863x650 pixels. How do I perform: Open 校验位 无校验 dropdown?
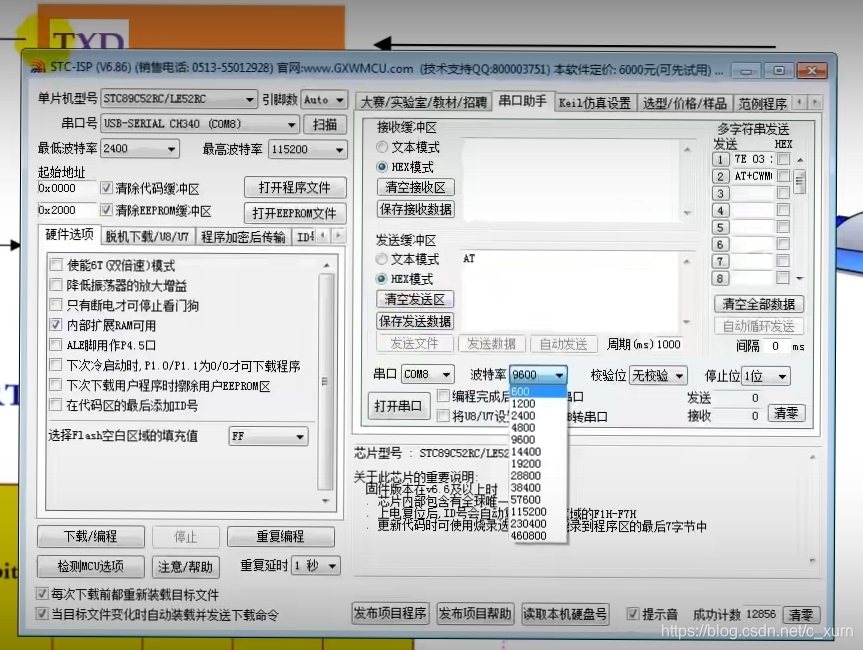pos(658,376)
